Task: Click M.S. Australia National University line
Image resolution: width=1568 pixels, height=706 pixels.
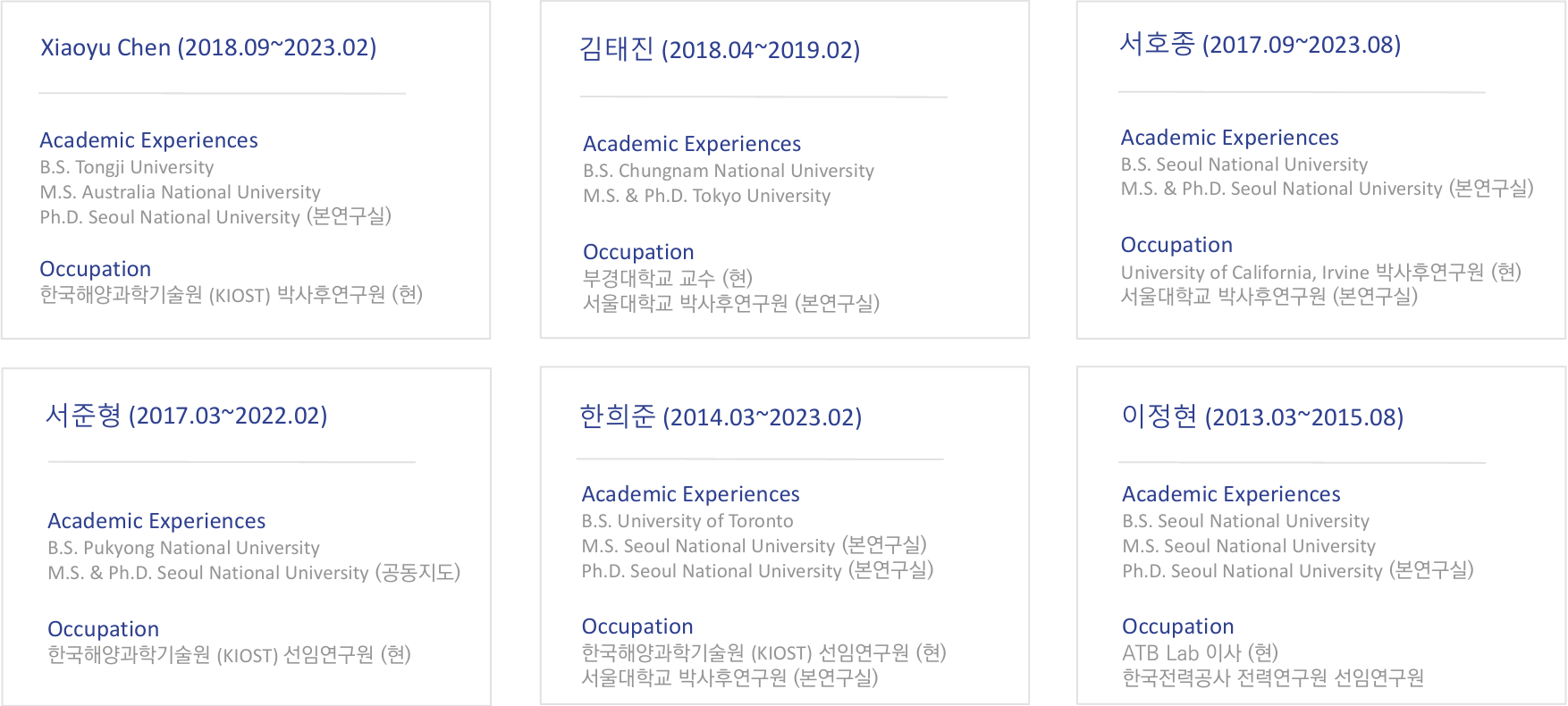Action: pos(180,192)
